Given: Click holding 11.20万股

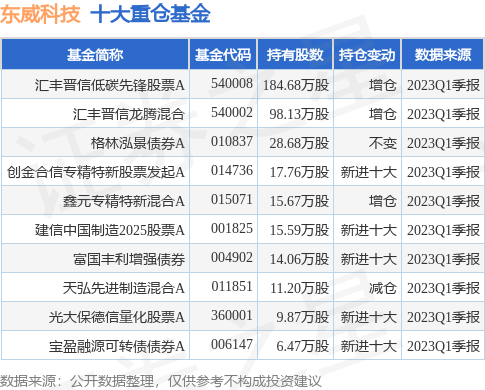Looking at the screenshot, I should tap(299, 288).
